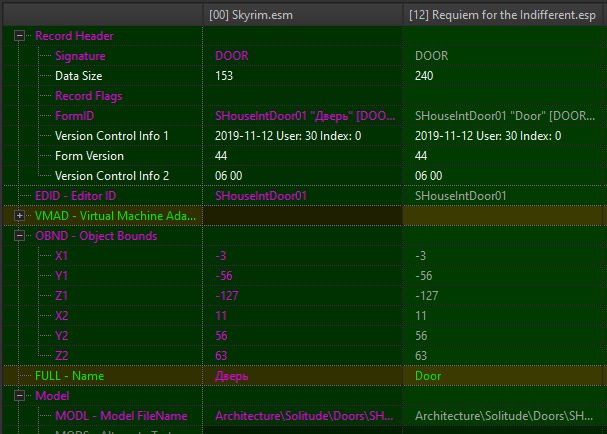The width and height of the screenshot is (607, 434).
Task: Click X2 value 11 in Requiem column
Action: 420,316
